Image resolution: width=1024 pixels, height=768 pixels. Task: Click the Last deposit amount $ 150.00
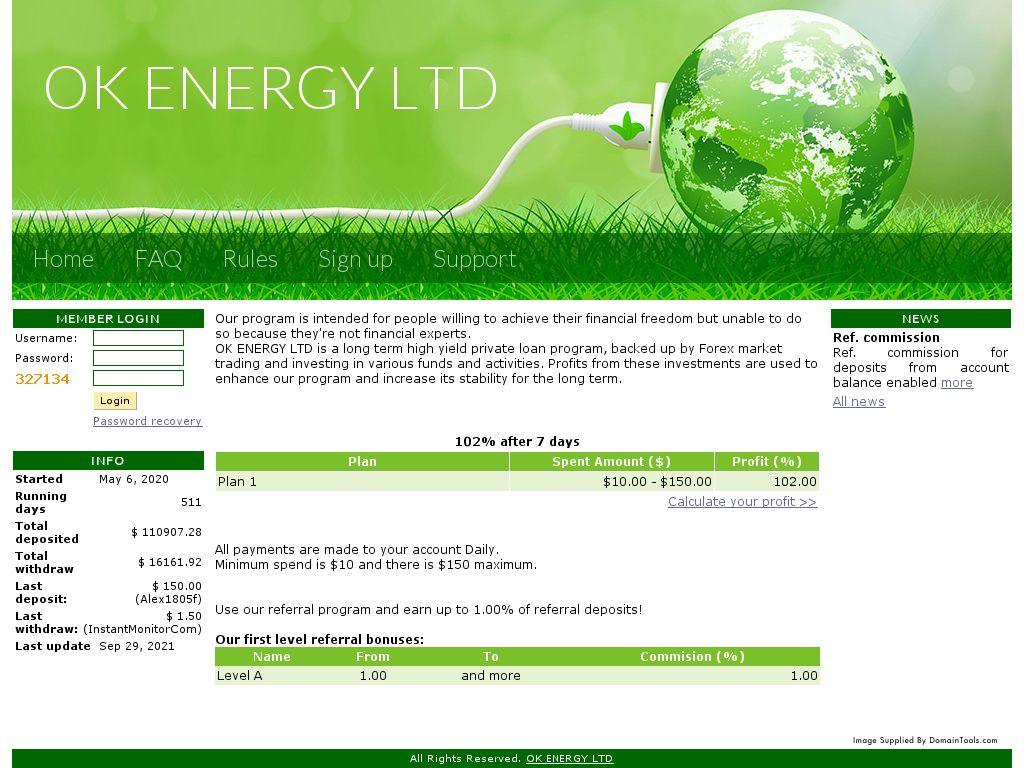pyautogui.click(x=177, y=586)
